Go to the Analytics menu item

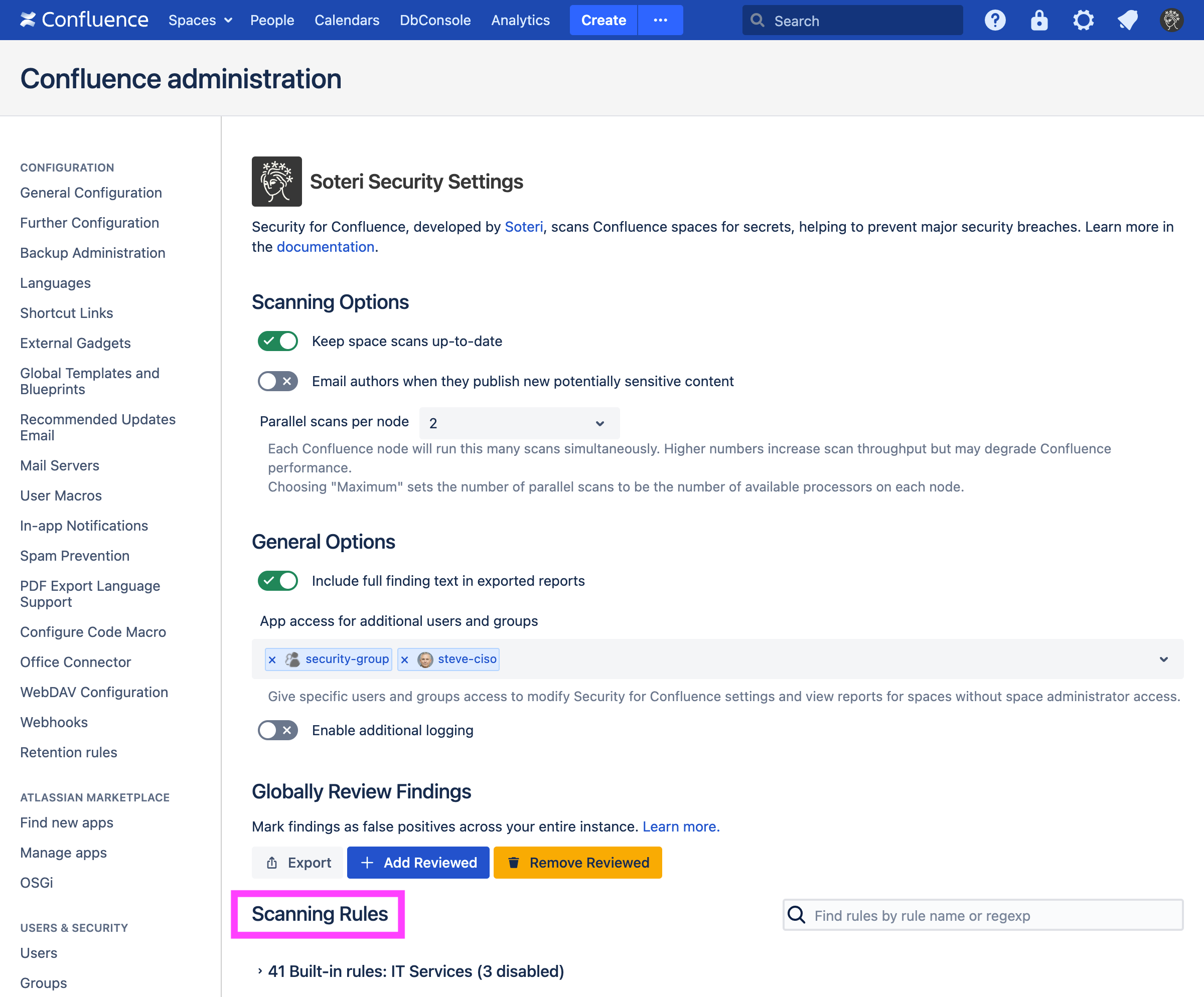coord(520,20)
